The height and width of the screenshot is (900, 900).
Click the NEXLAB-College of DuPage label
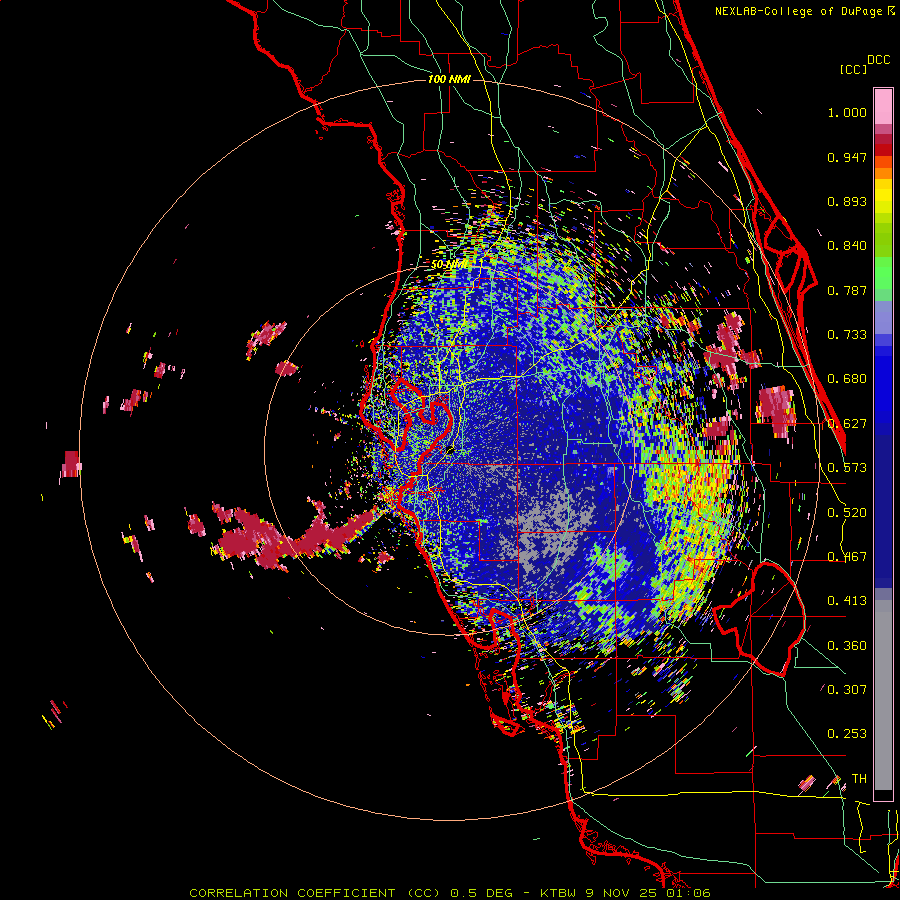(798, 11)
